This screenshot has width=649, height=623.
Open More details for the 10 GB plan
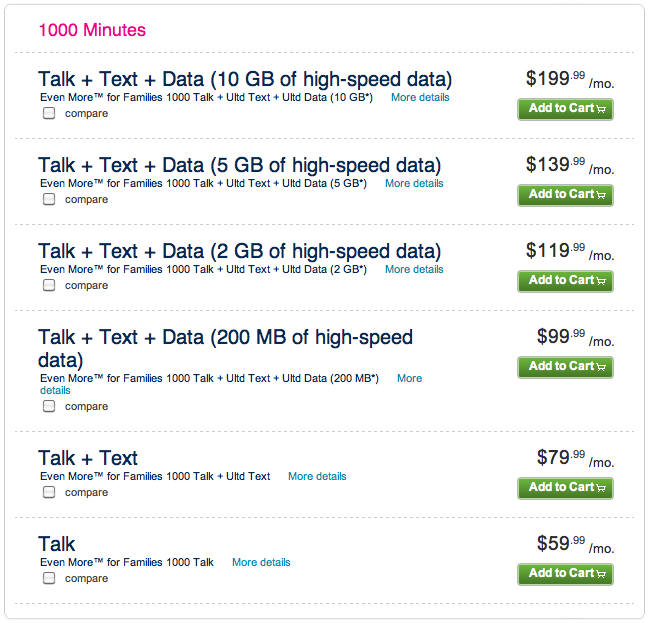pos(420,98)
